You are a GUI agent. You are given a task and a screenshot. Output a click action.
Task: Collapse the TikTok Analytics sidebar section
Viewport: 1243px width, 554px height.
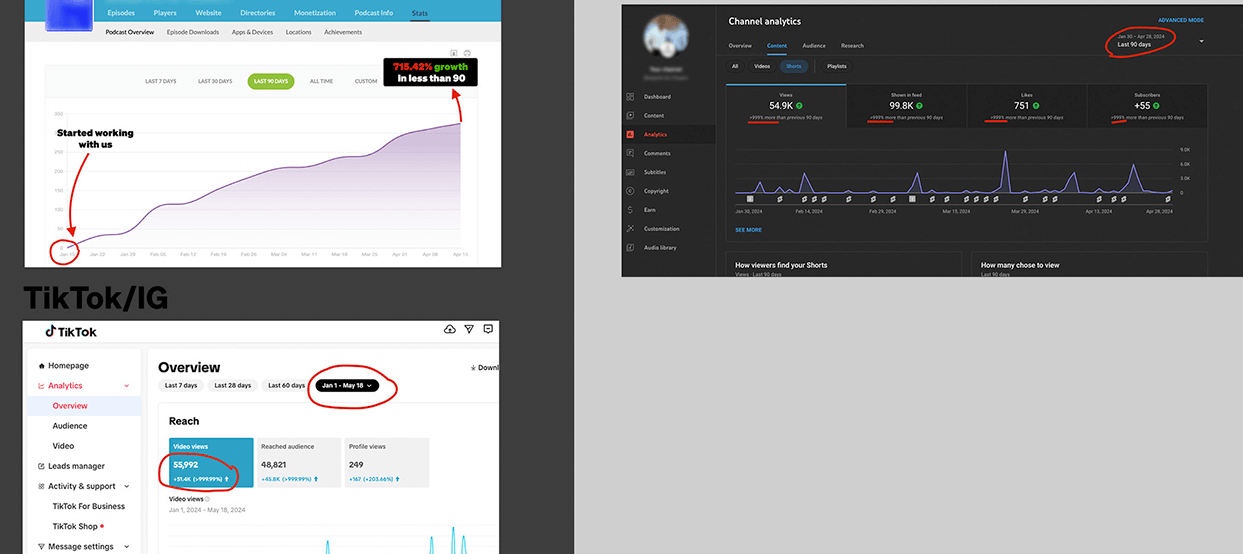coord(126,386)
